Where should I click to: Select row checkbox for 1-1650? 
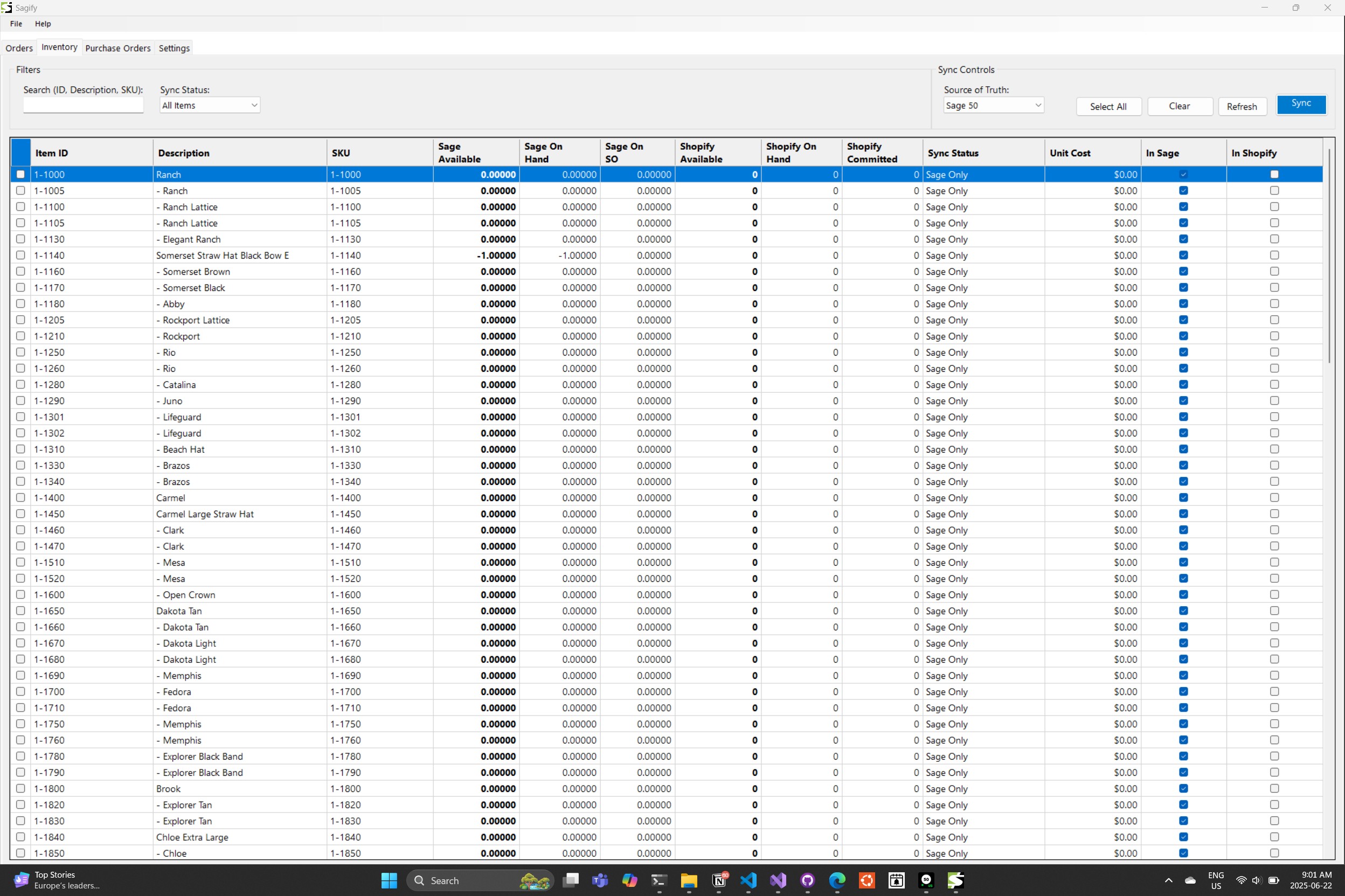point(20,610)
